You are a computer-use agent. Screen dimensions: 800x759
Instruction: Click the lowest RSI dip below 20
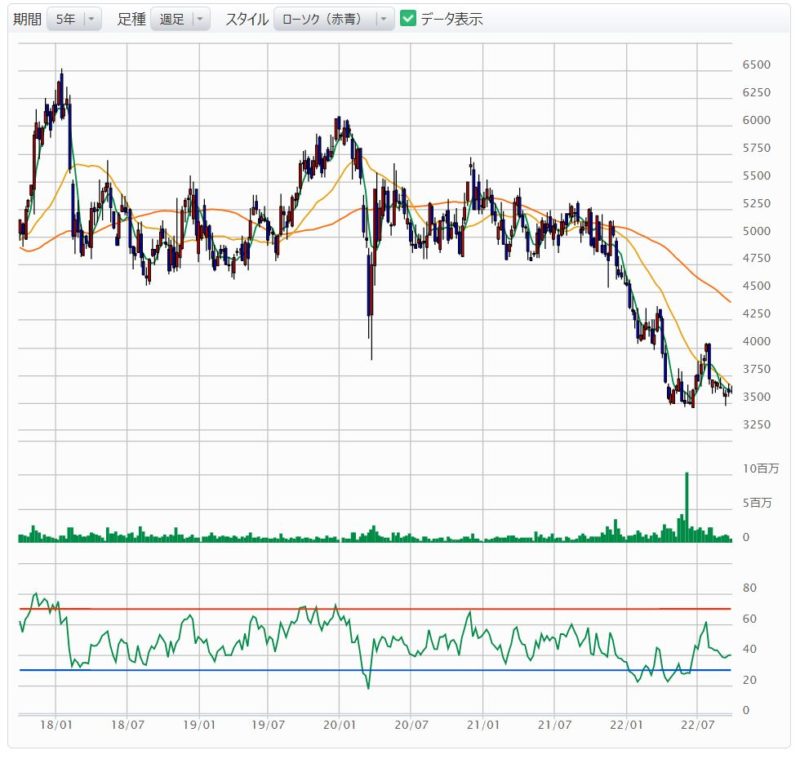pos(368,688)
